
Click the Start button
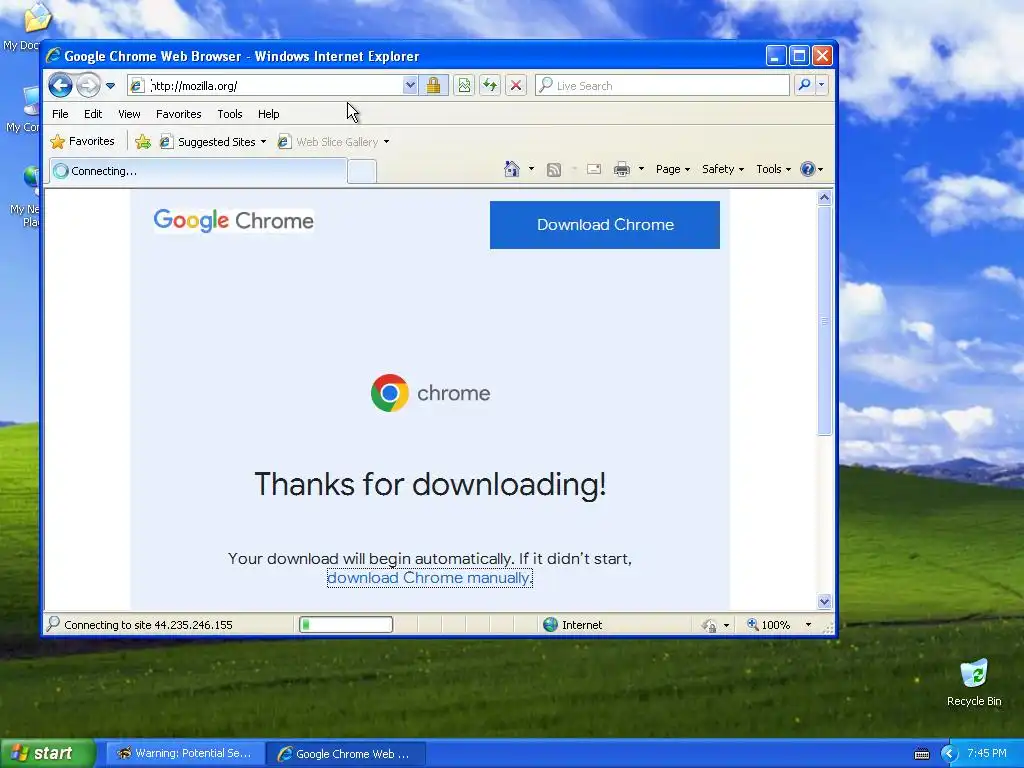pos(47,753)
